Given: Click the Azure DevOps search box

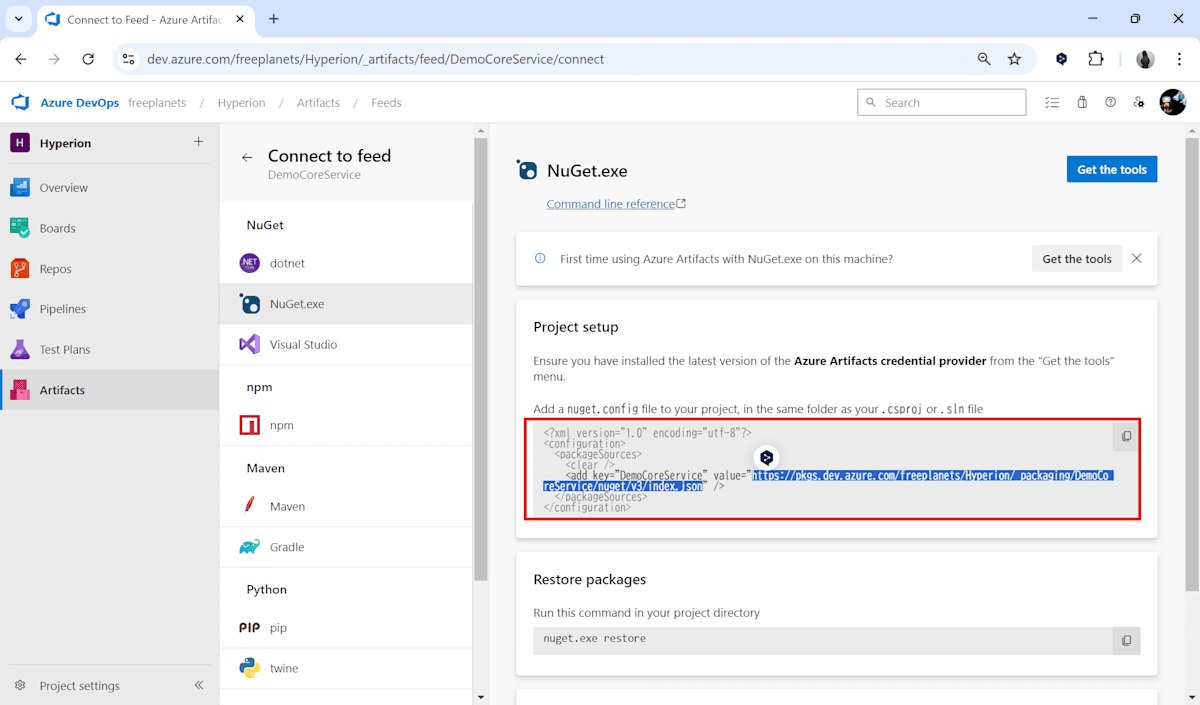Looking at the screenshot, I should [x=941, y=103].
